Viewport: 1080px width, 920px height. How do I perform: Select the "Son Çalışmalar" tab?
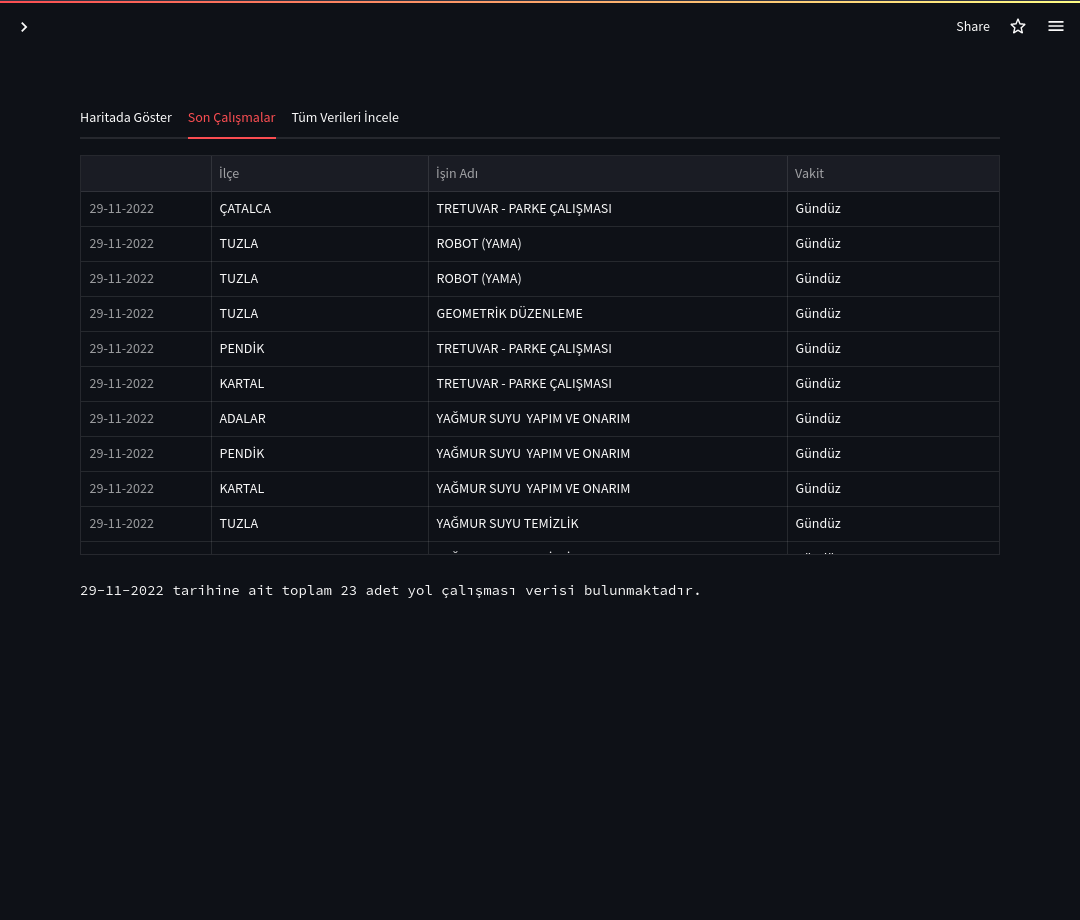click(x=231, y=117)
